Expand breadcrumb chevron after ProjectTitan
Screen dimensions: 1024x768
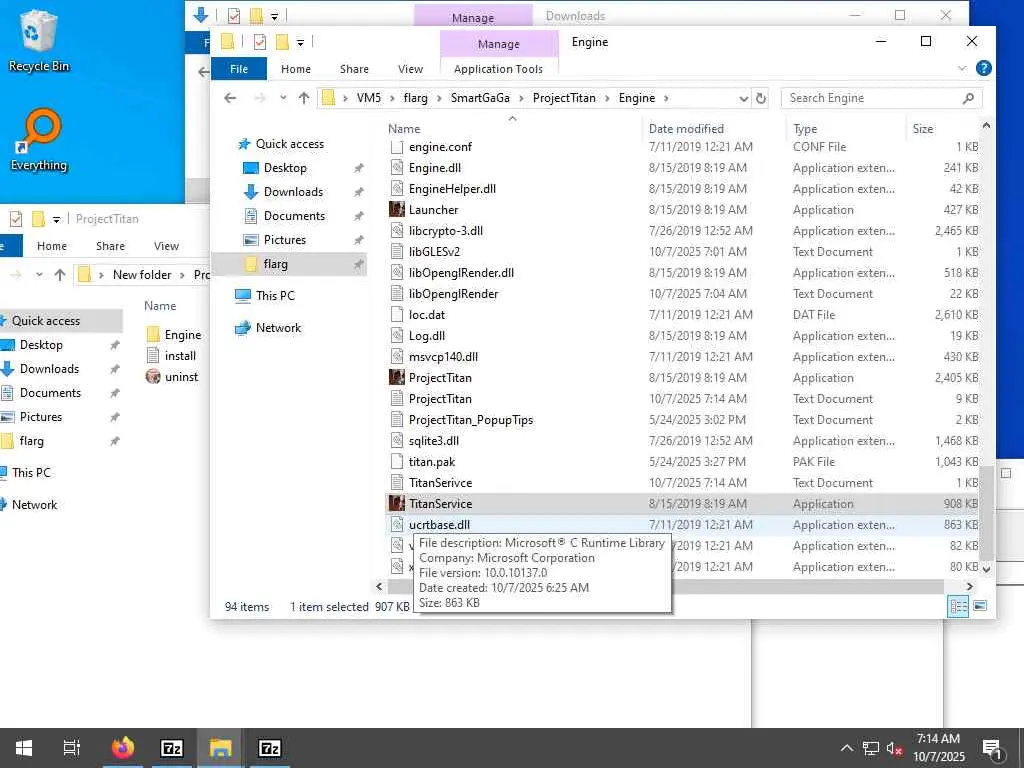(x=607, y=99)
